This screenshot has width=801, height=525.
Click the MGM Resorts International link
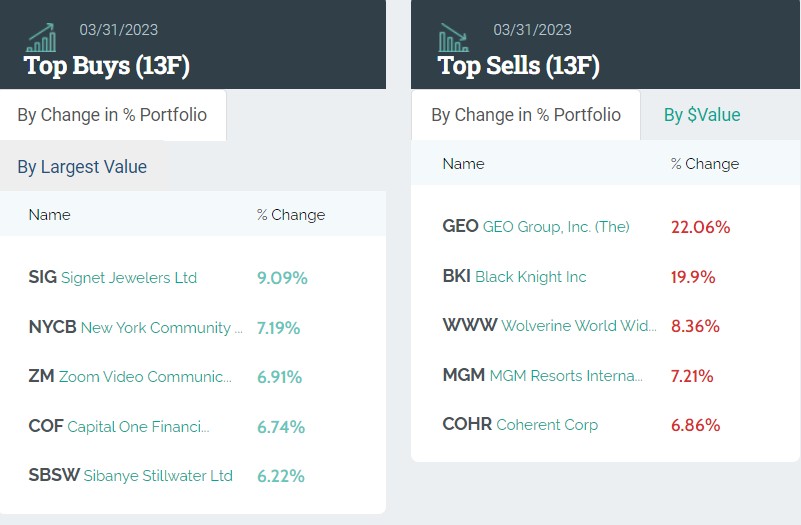click(542, 376)
